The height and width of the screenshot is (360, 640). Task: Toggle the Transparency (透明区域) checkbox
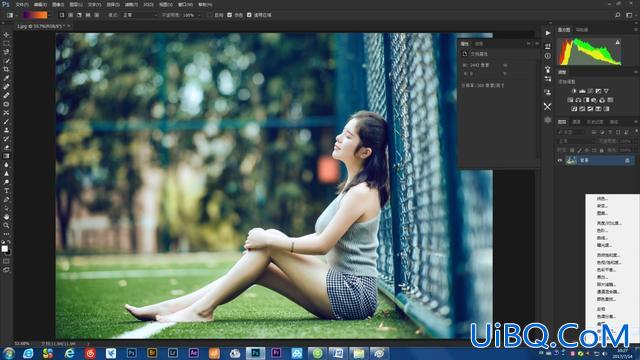point(249,15)
